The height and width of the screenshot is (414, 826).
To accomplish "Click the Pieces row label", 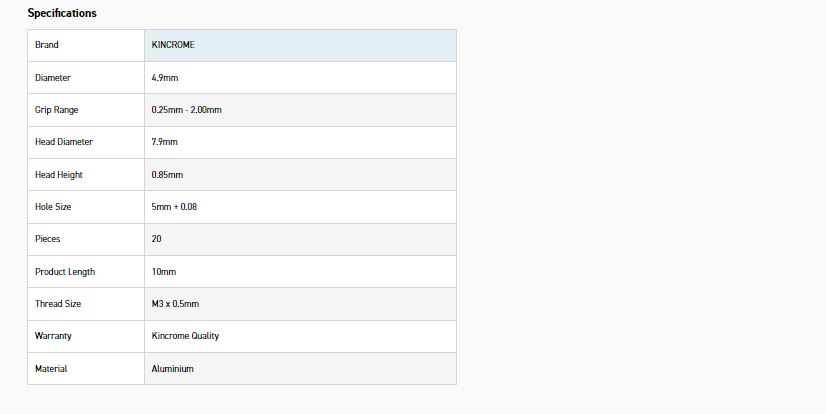I will 48,239.
